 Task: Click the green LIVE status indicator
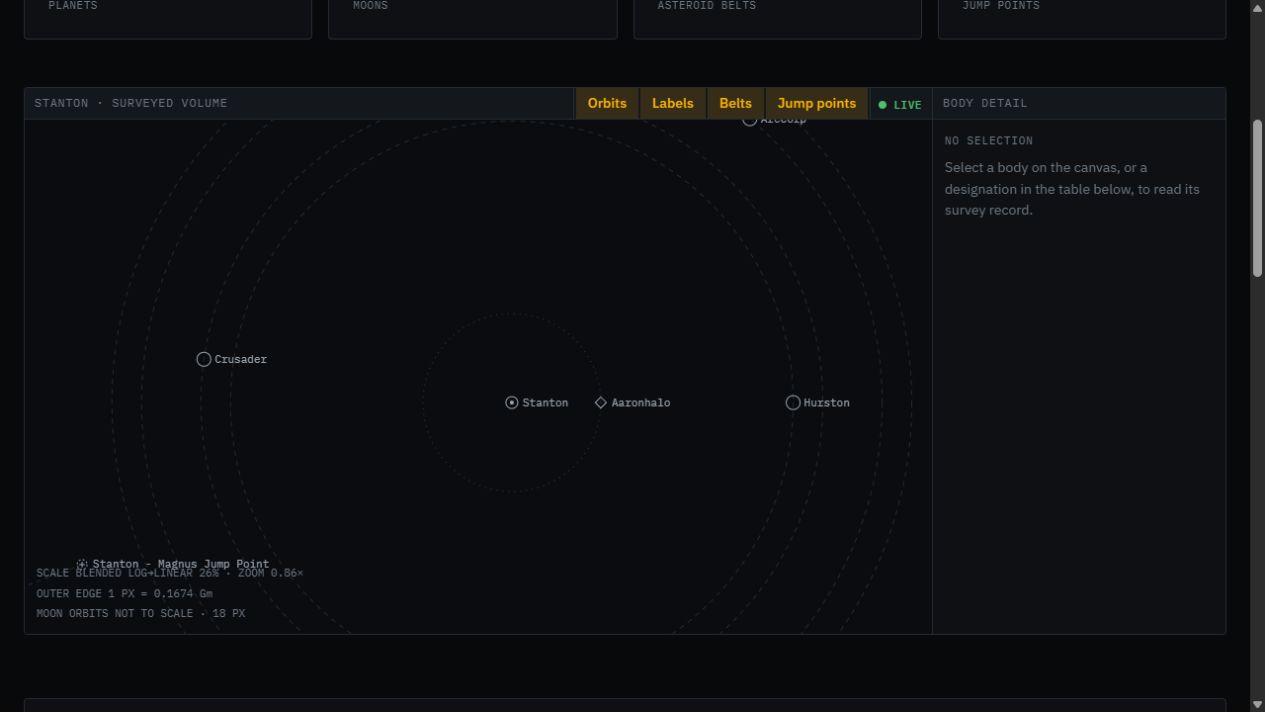pyautogui.click(x=900, y=104)
